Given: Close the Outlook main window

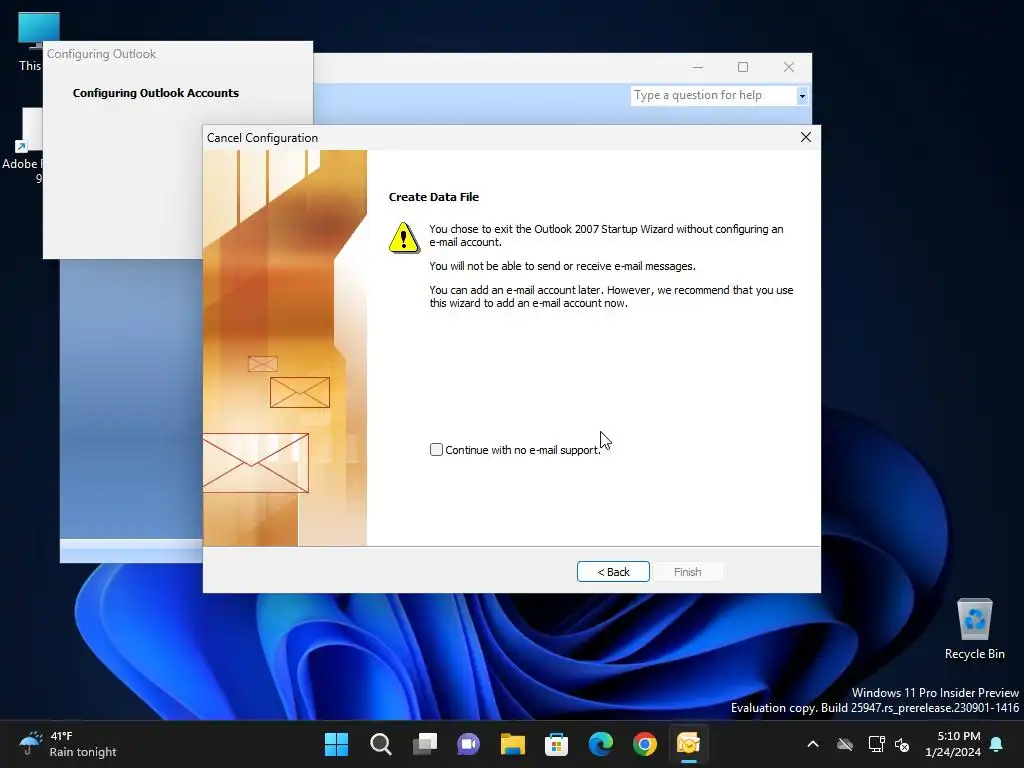Looking at the screenshot, I should point(789,67).
